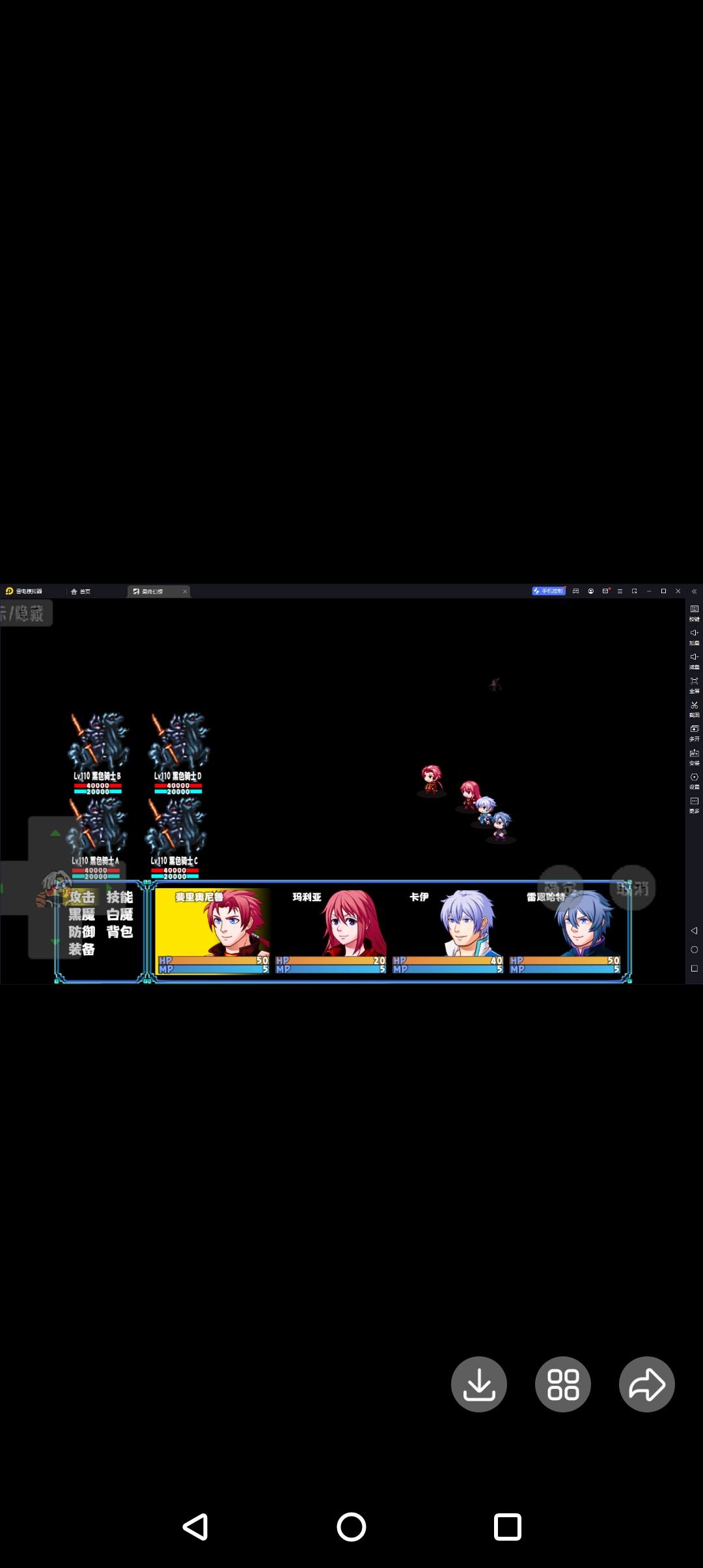Tap emulator sidebar recents square

coord(694,968)
